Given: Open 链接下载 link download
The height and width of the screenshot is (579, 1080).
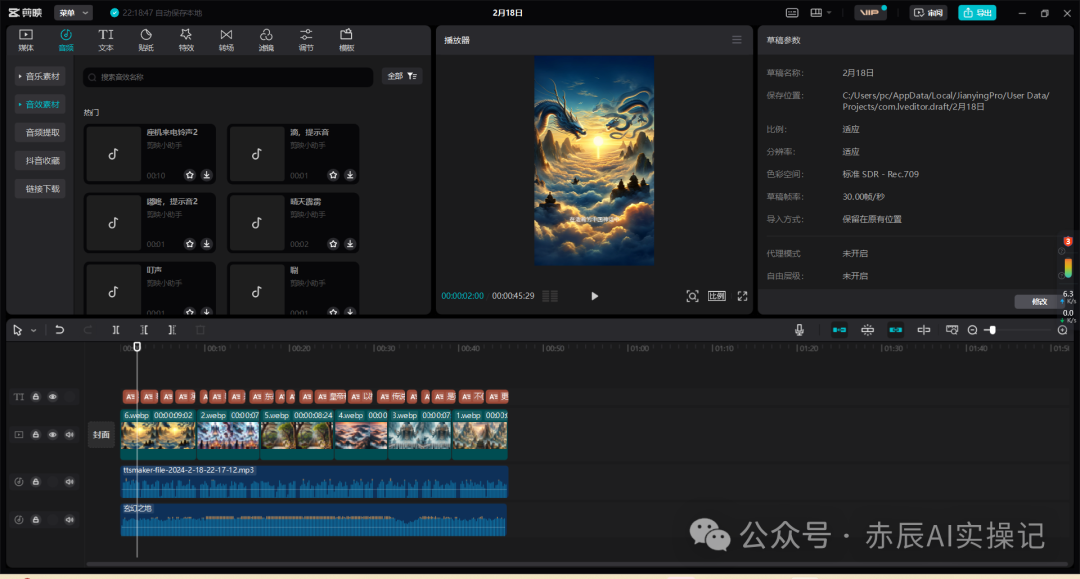Looking at the screenshot, I should tap(40, 189).
